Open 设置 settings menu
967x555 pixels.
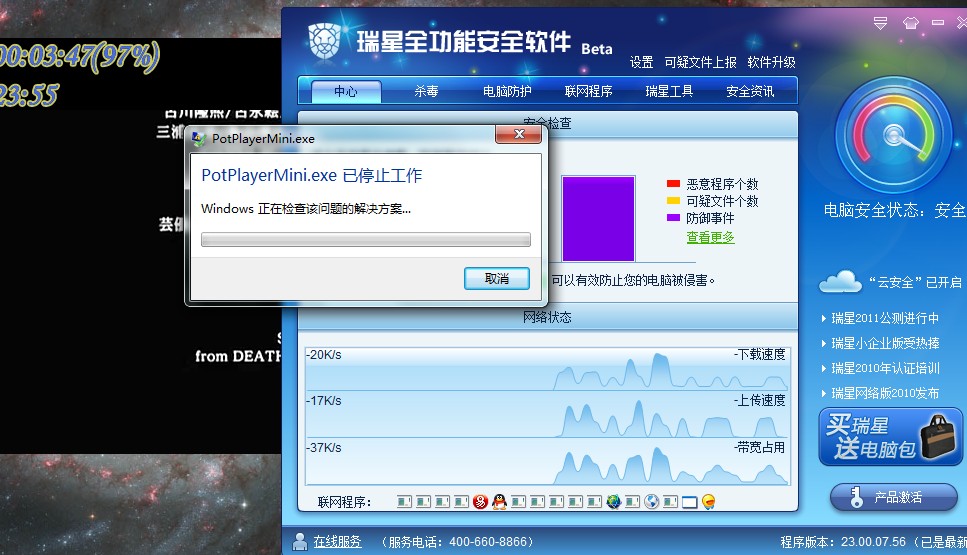pyautogui.click(x=641, y=62)
